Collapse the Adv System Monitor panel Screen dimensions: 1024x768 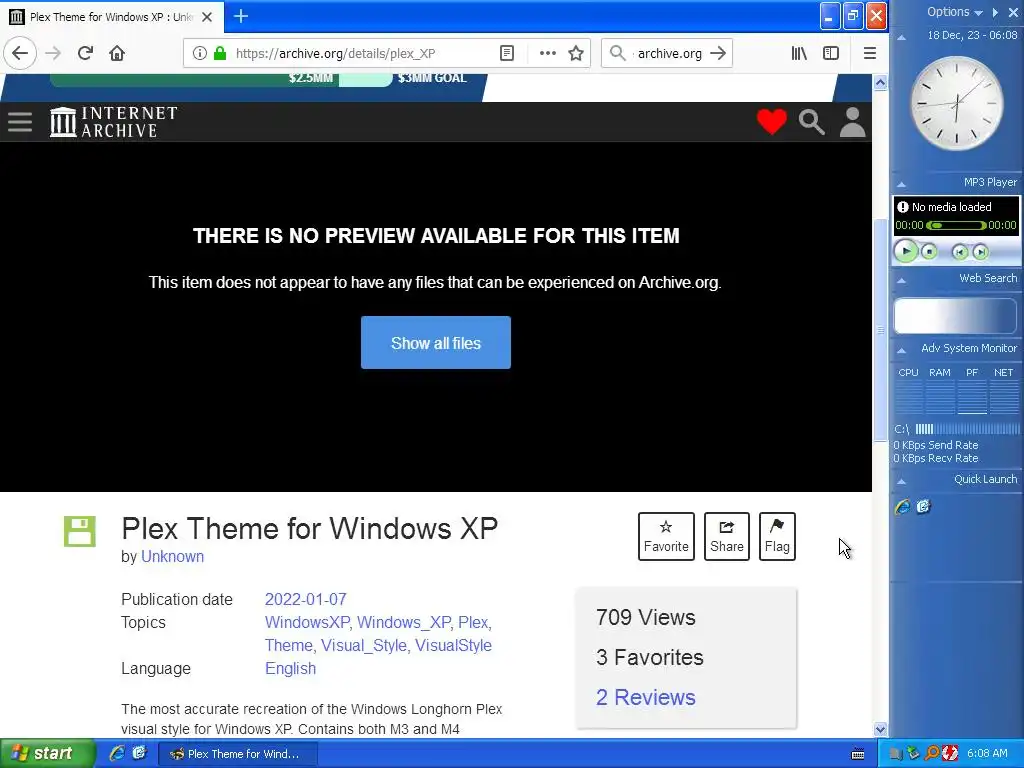coord(901,351)
